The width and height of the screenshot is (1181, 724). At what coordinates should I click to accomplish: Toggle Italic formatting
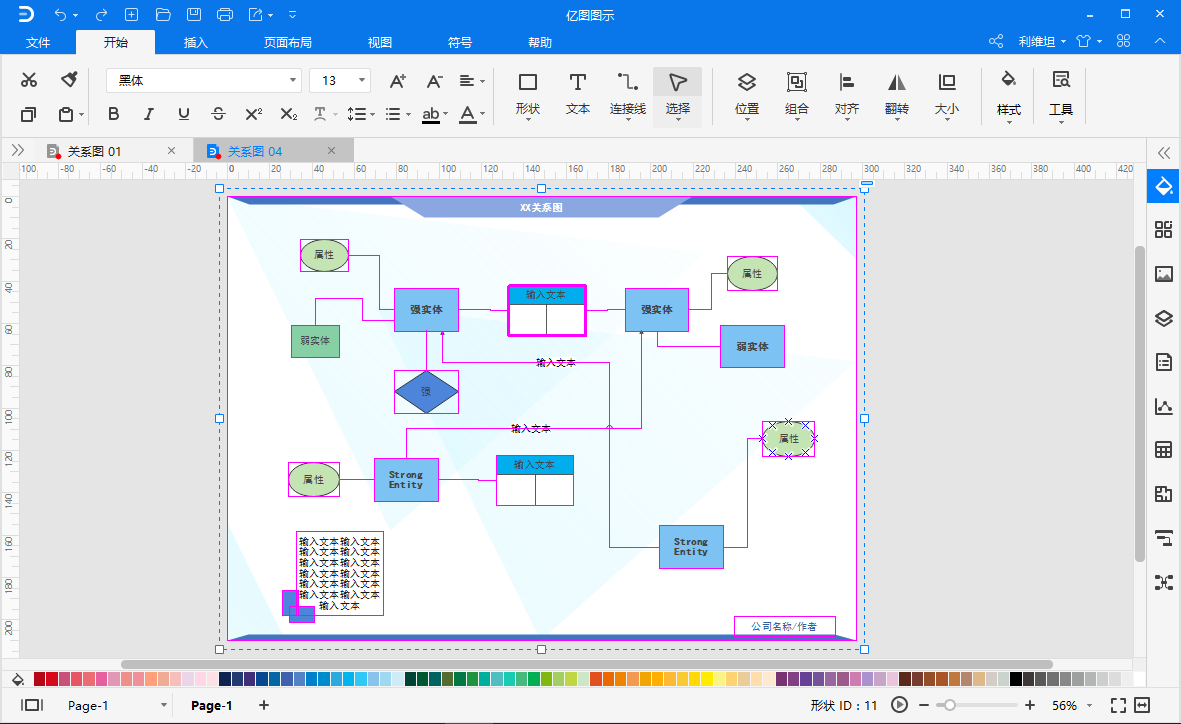148,114
